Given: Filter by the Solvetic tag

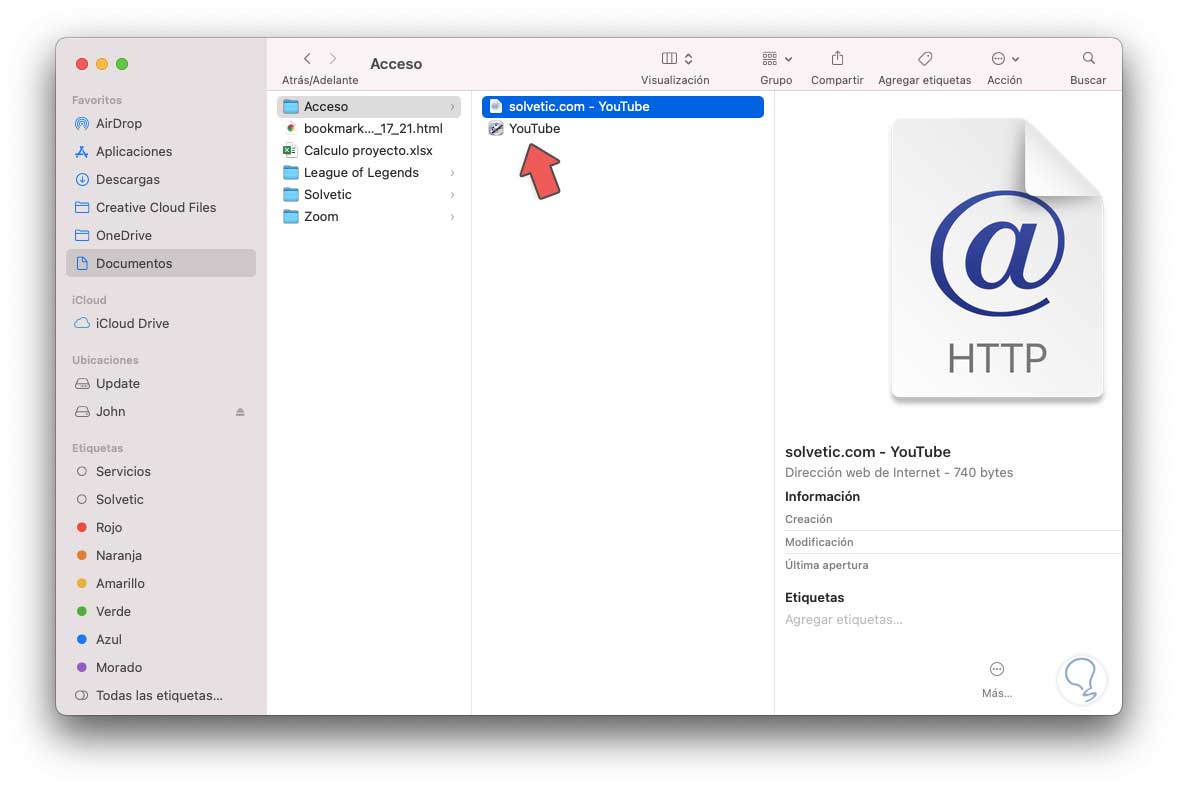Looking at the screenshot, I should [x=161, y=499].
